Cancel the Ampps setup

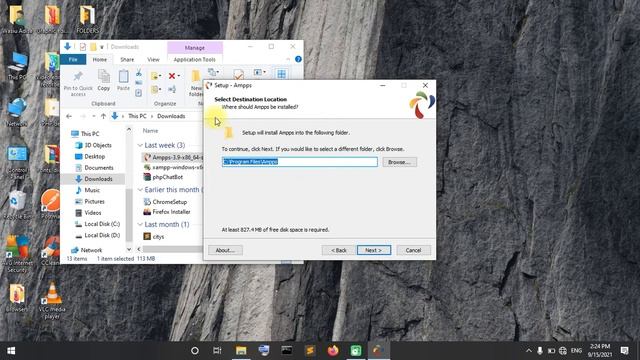click(x=413, y=250)
